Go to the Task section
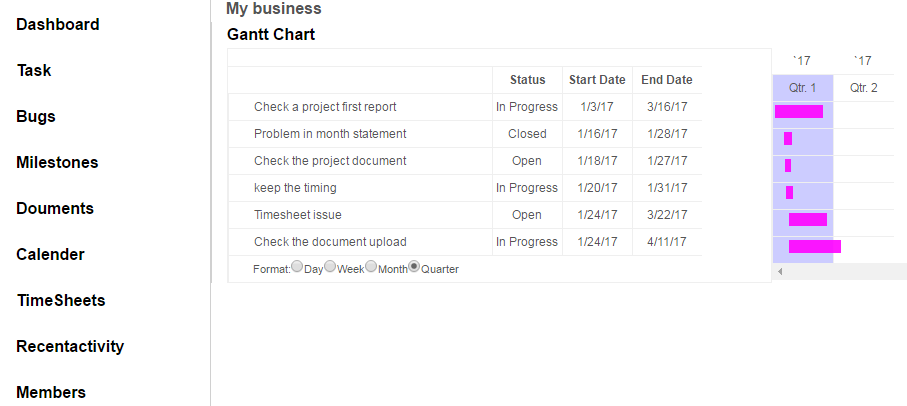The width and height of the screenshot is (907, 406). pyautogui.click(x=34, y=71)
